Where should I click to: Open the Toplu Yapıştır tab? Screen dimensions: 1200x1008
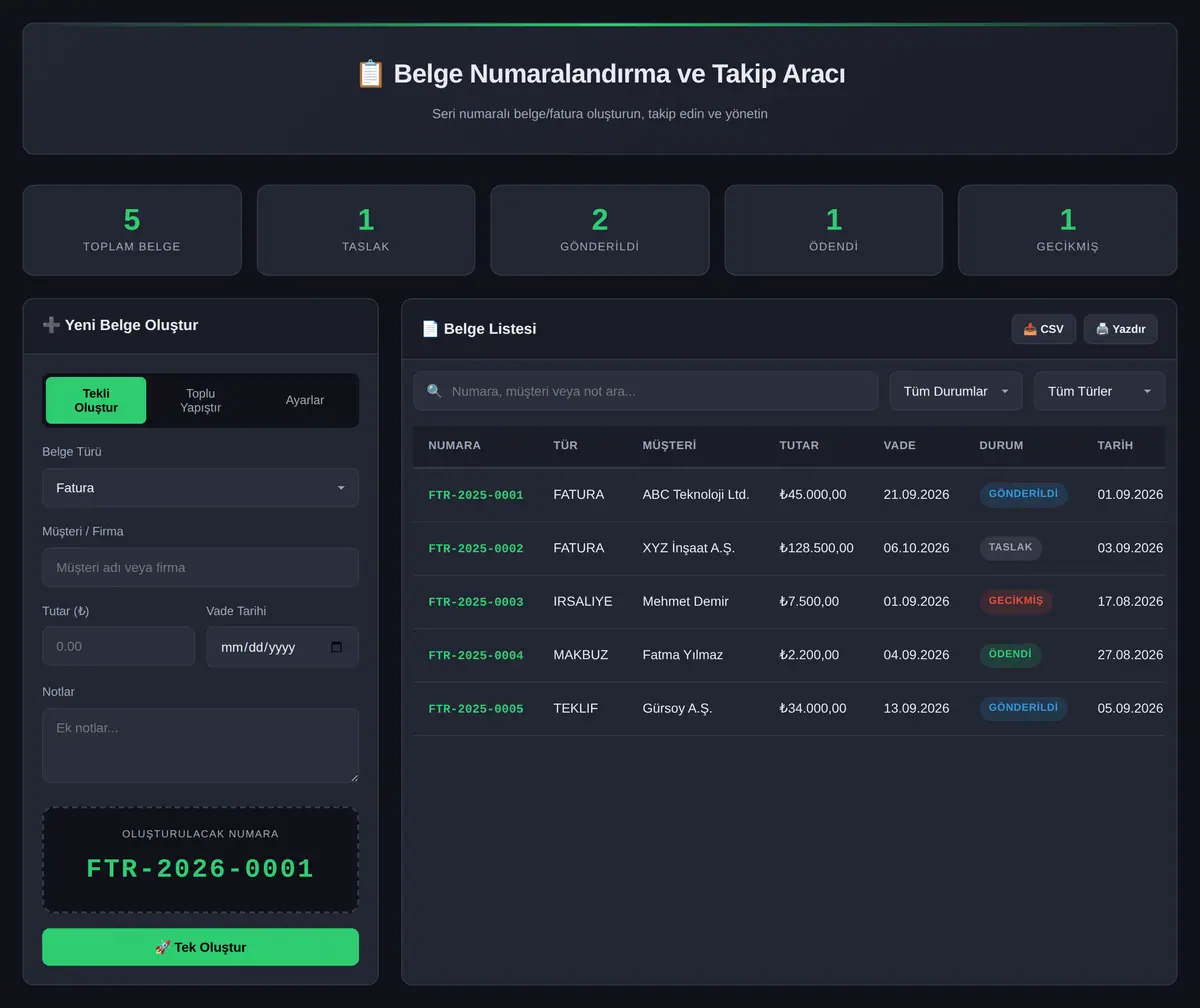tap(200, 400)
